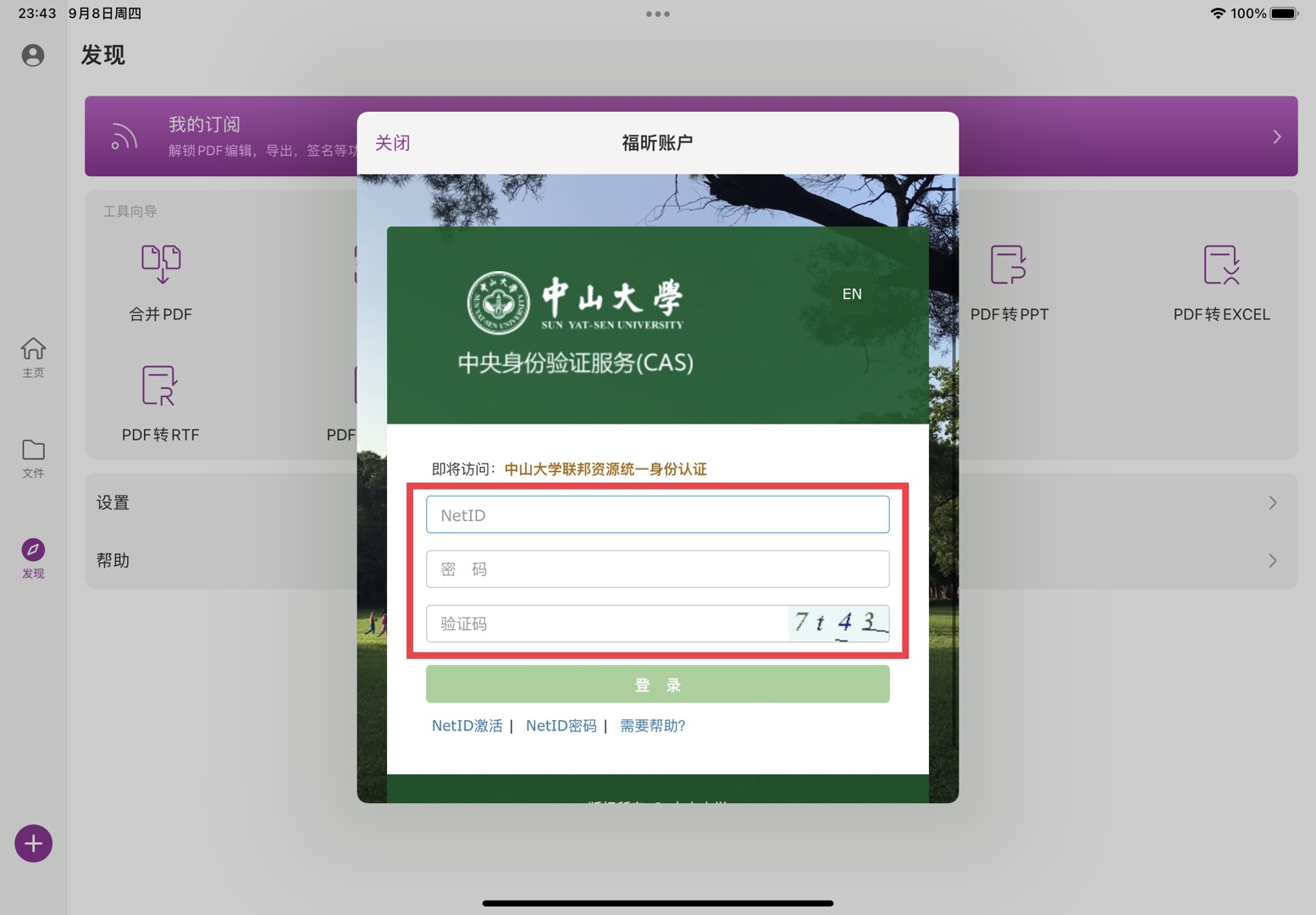Tap the 福昕账户 dialog title
The image size is (1316, 915).
click(657, 142)
